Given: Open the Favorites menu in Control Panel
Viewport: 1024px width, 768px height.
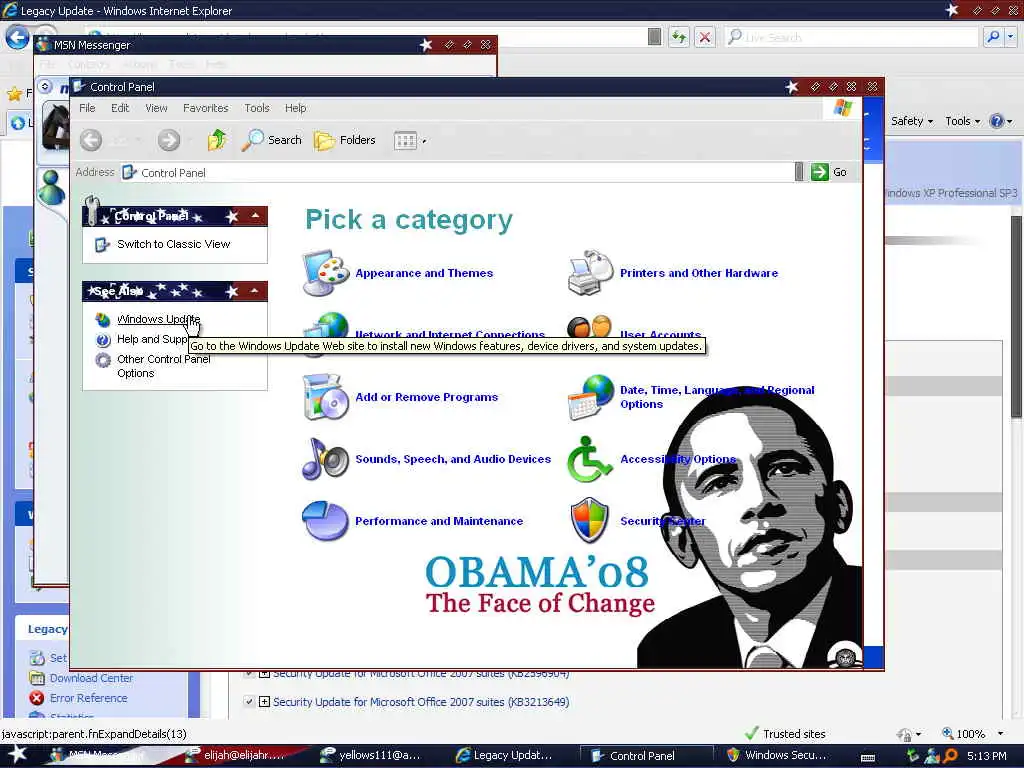Looking at the screenshot, I should coord(206,108).
